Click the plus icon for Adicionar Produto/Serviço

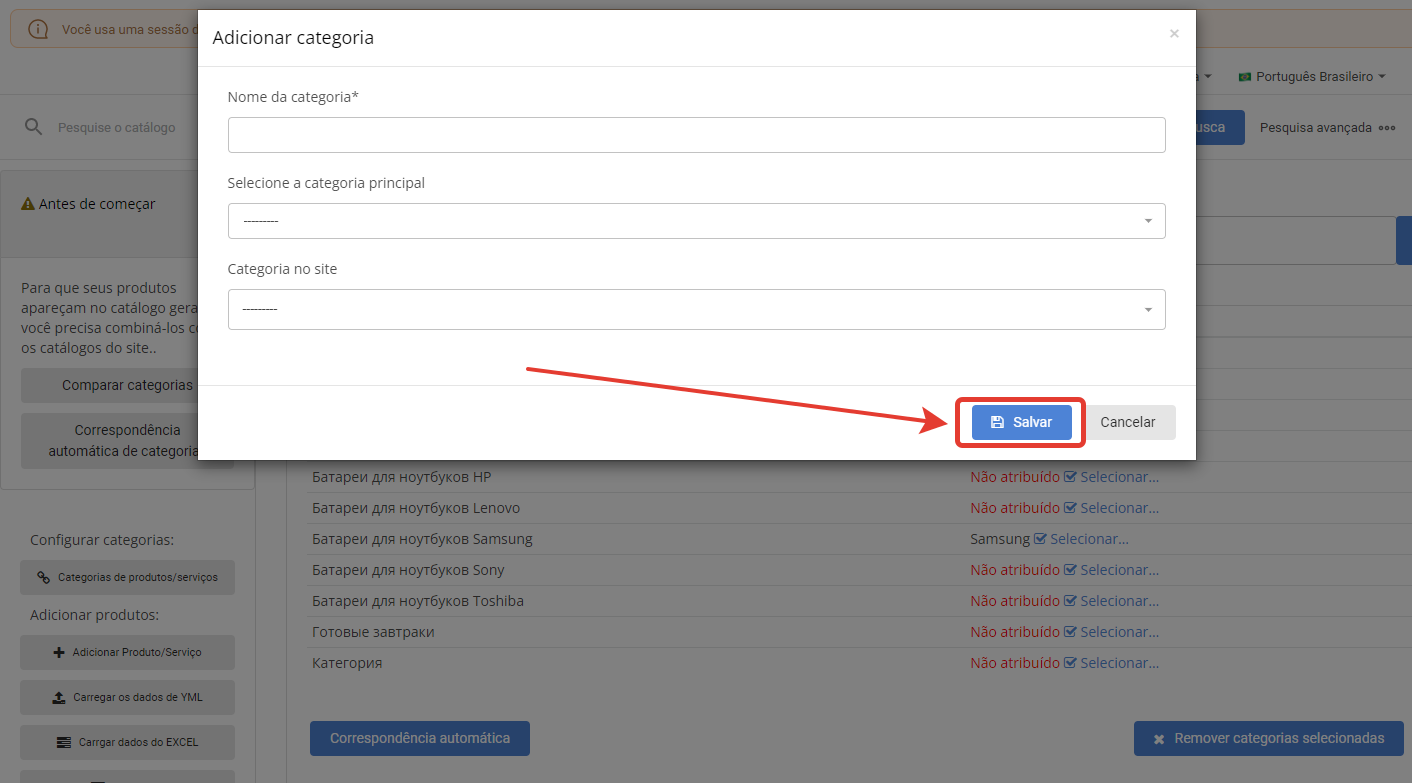[x=59, y=652]
